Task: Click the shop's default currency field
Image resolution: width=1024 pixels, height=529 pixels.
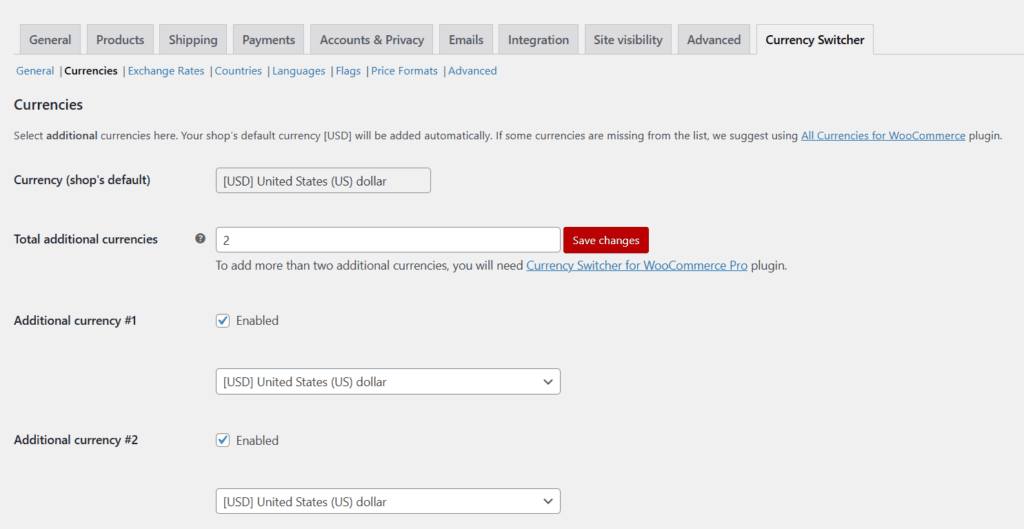Action: click(x=323, y=181)
